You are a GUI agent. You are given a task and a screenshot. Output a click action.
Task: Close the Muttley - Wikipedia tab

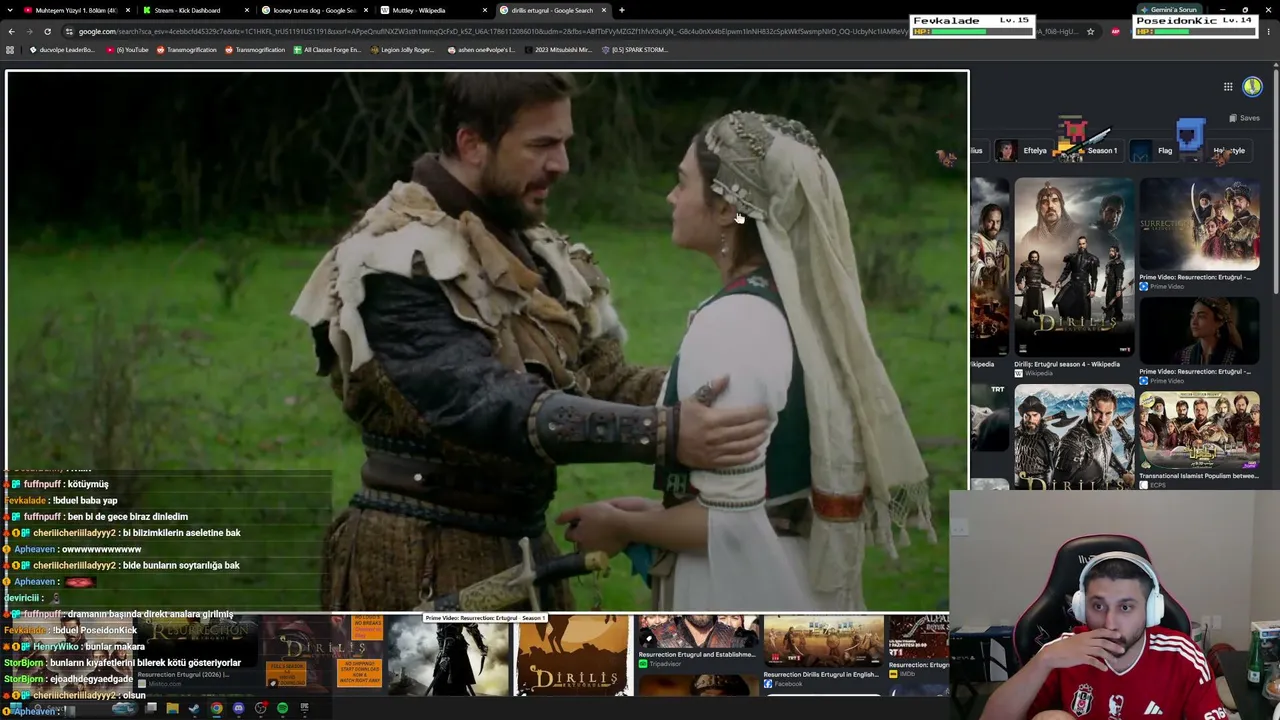coord(485,10)
